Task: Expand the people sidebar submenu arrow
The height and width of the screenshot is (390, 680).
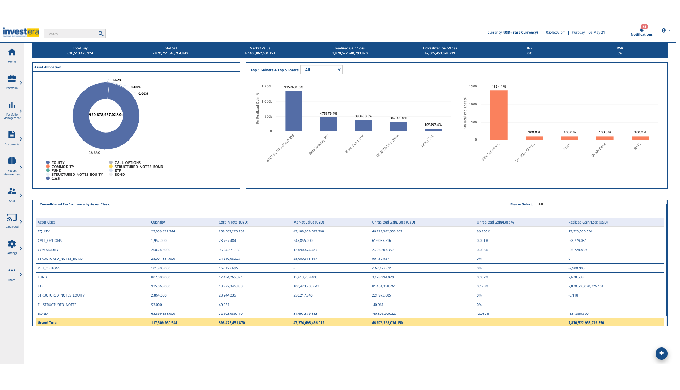Action: (21, 195)
